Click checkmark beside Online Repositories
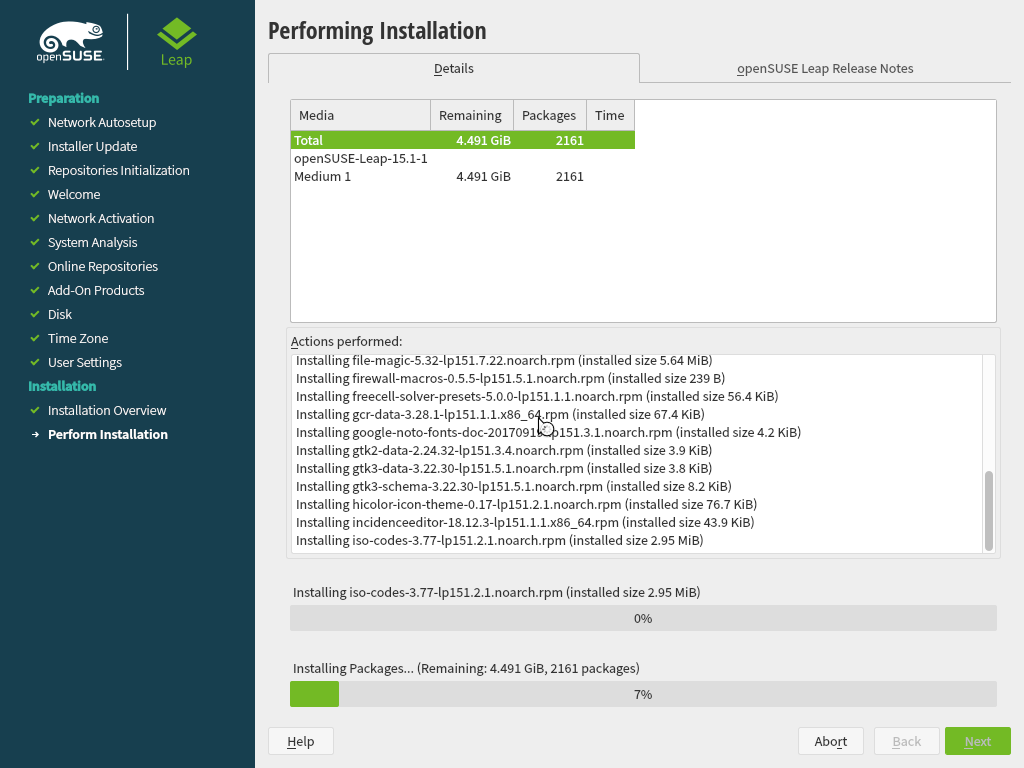Image resolution: width=1024 pixels, height=768 pixels. click(35, 266)
